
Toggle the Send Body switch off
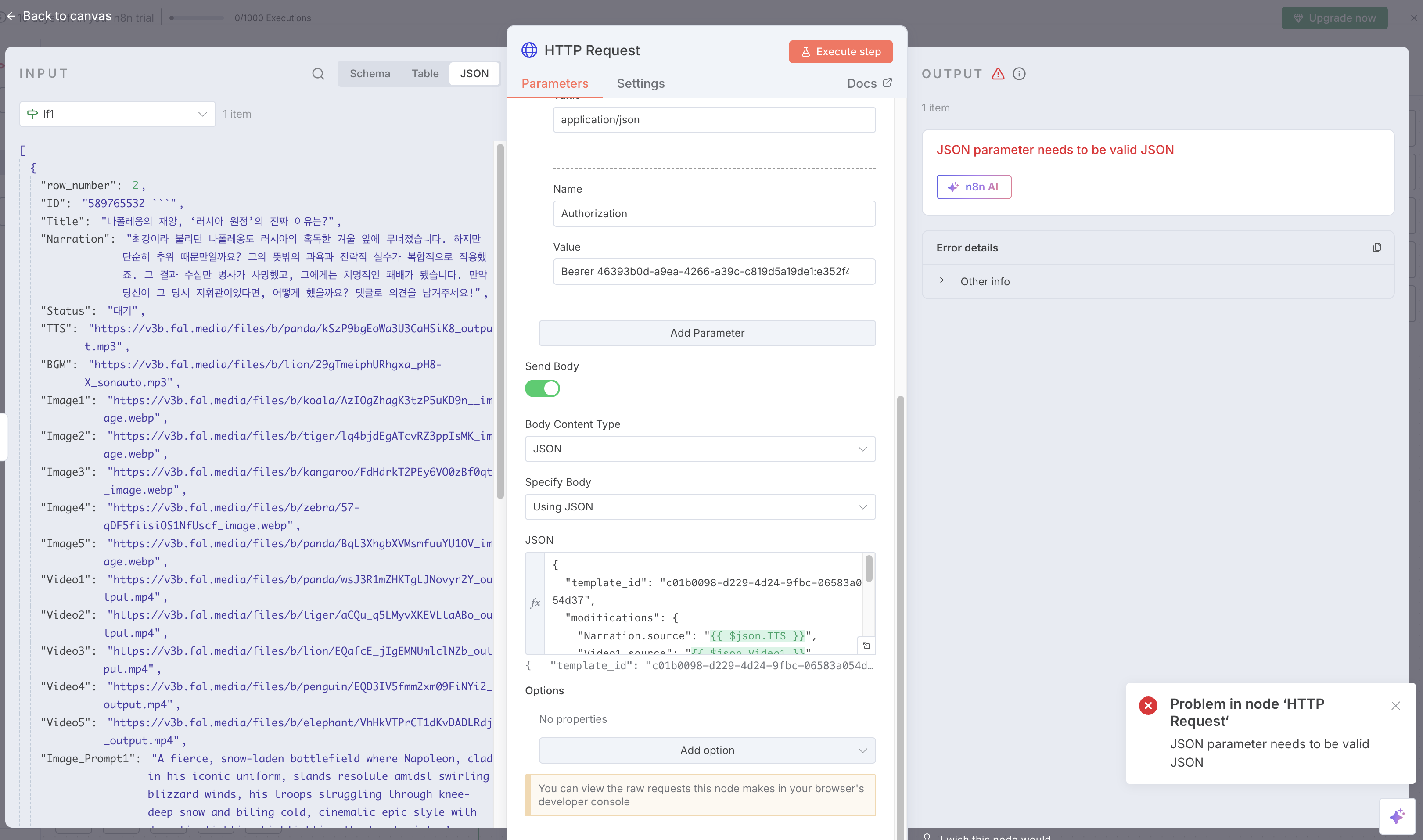(542, 388)
